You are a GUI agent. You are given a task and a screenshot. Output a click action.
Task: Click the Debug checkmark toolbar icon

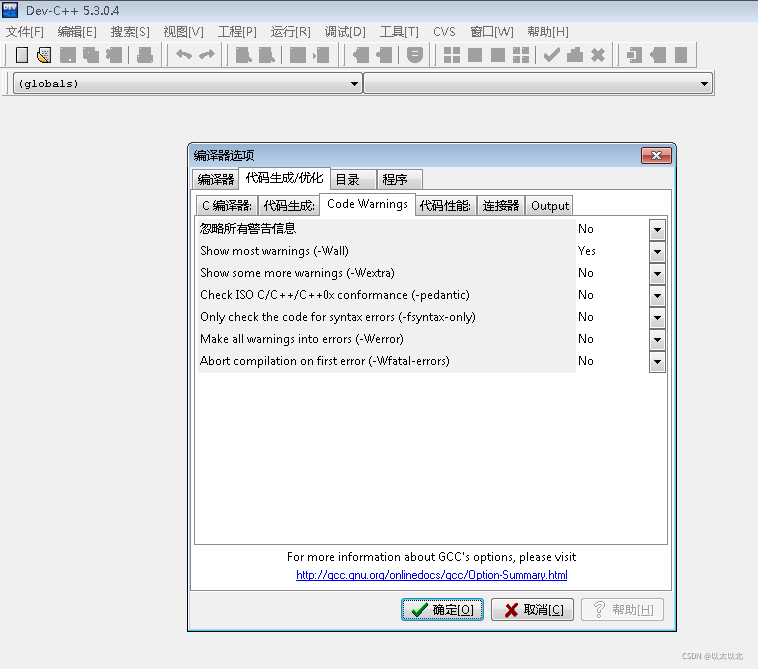click(552, 55)
